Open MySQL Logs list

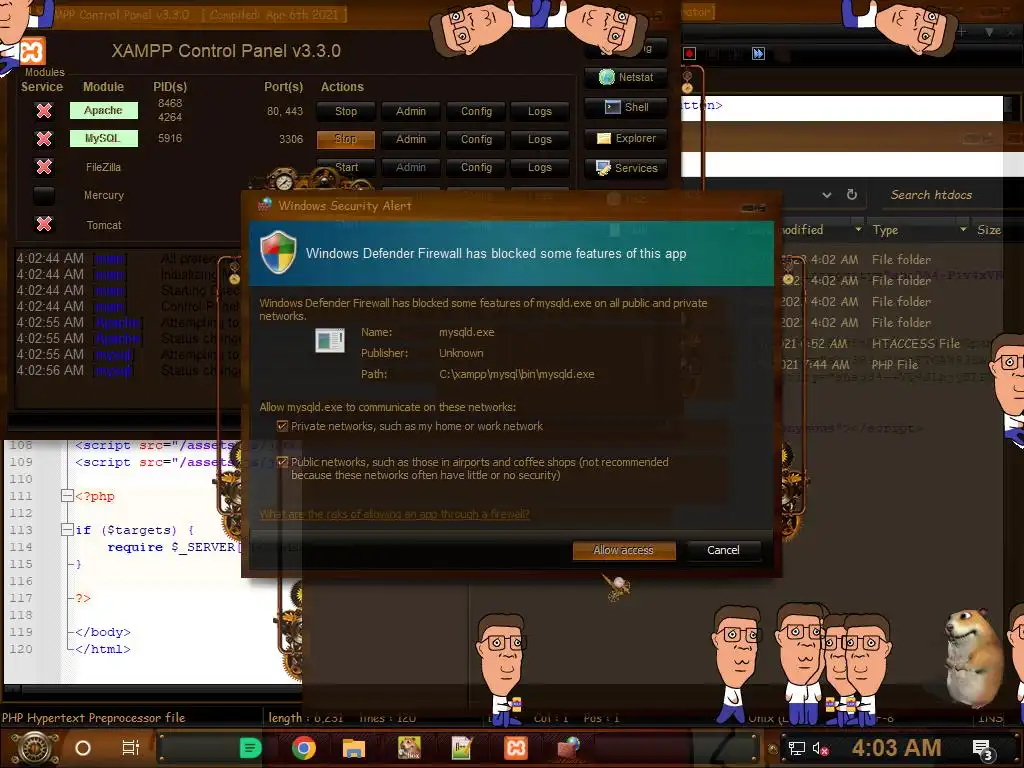point(539,139)
